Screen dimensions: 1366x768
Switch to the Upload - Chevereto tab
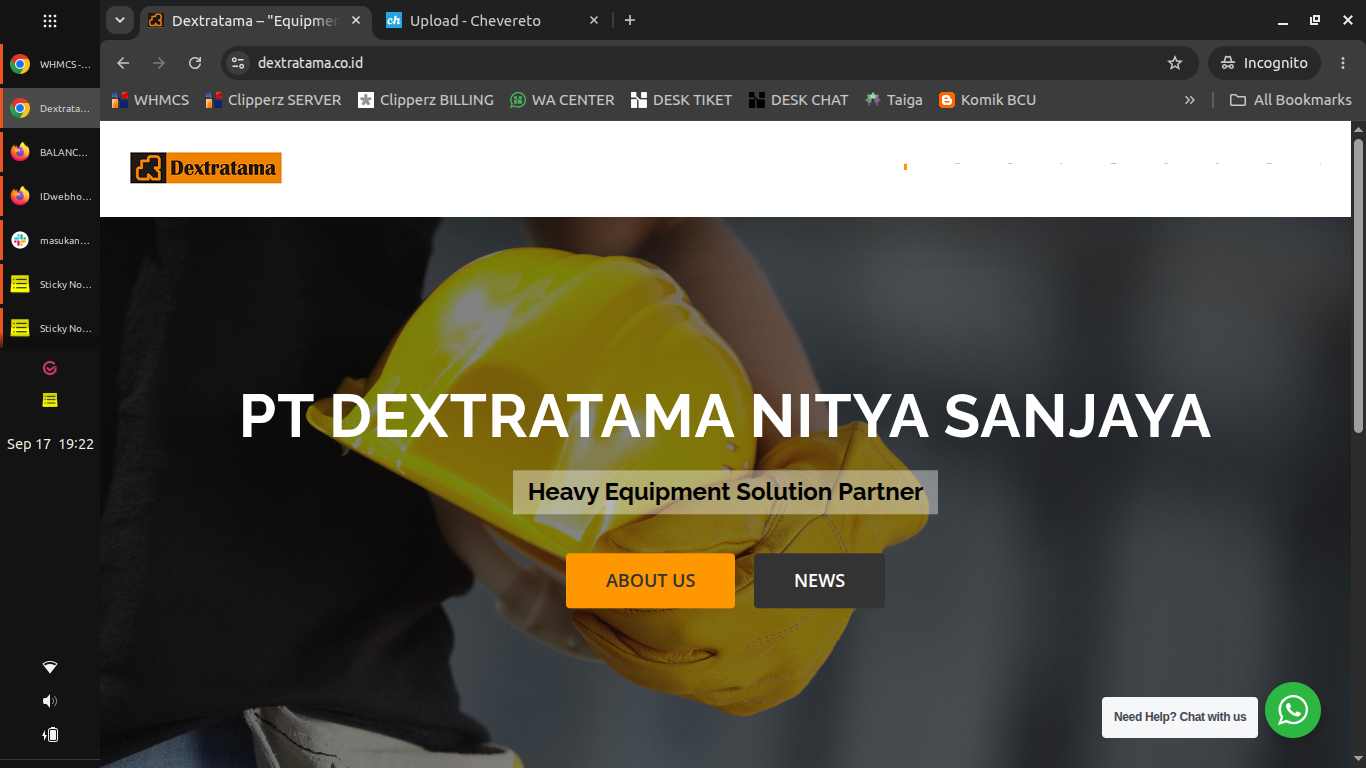[x=493, y=20]
